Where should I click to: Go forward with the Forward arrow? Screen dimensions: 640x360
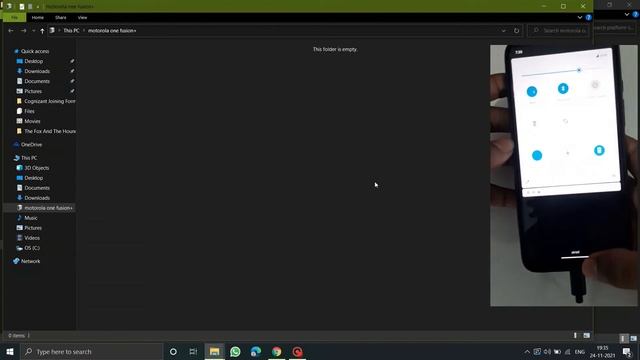[23, 31]
